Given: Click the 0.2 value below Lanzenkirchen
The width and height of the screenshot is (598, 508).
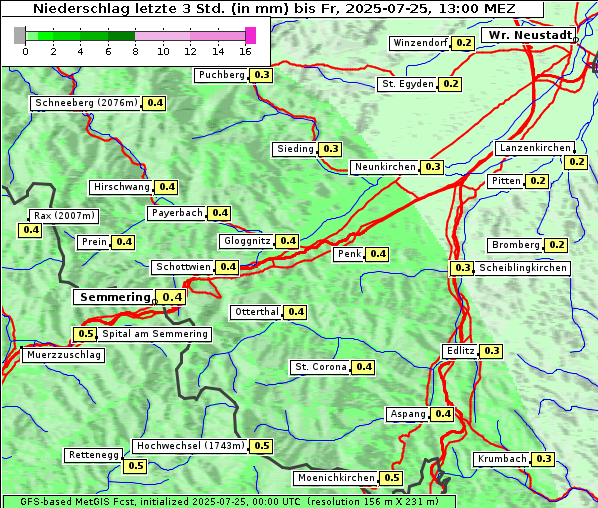Looking at the screenshot, I should pyautogui.click(x=576, y=162).
